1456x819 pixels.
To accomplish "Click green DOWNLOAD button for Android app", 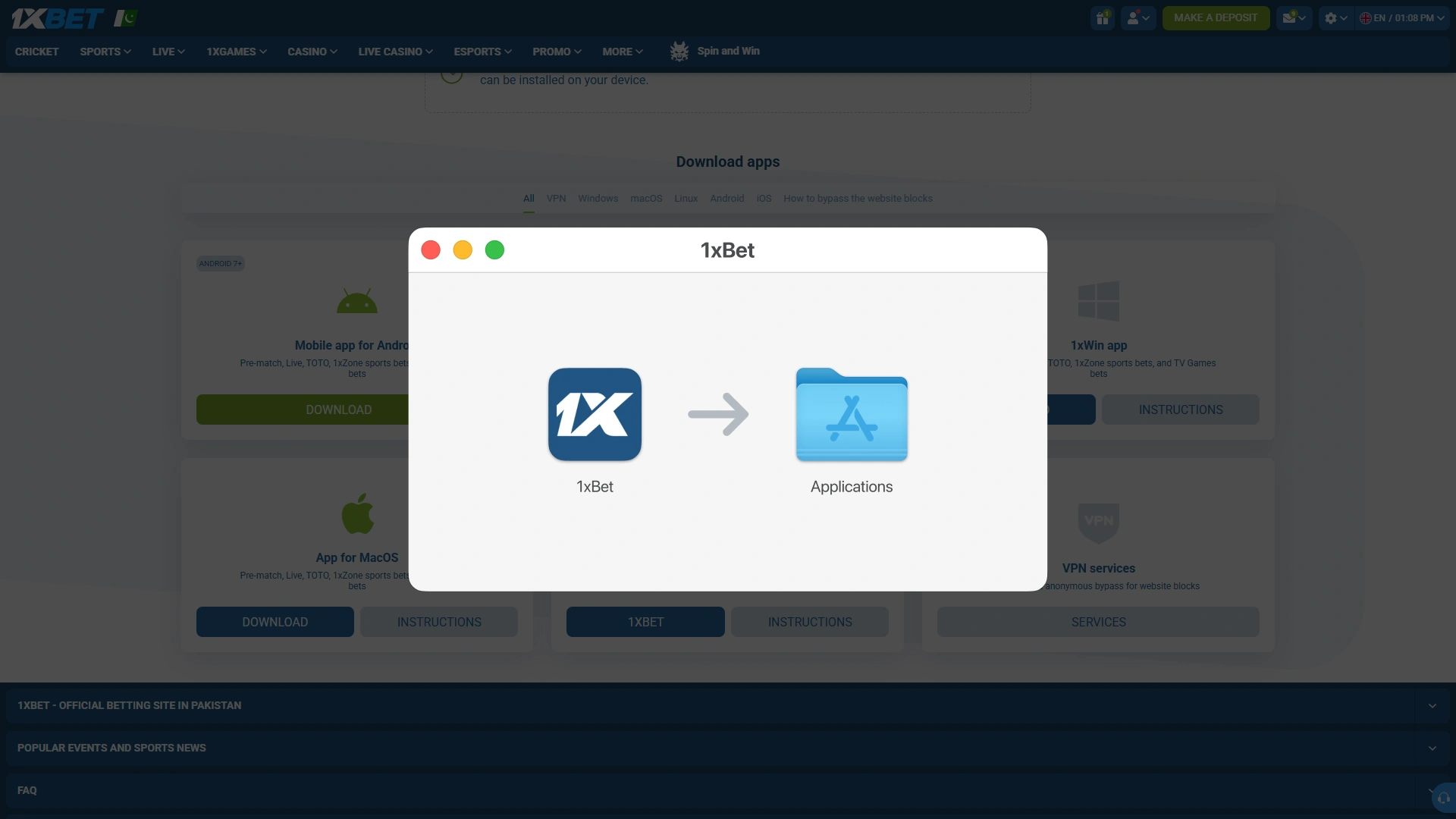I will pyautogui.click(x=303, y=409).
